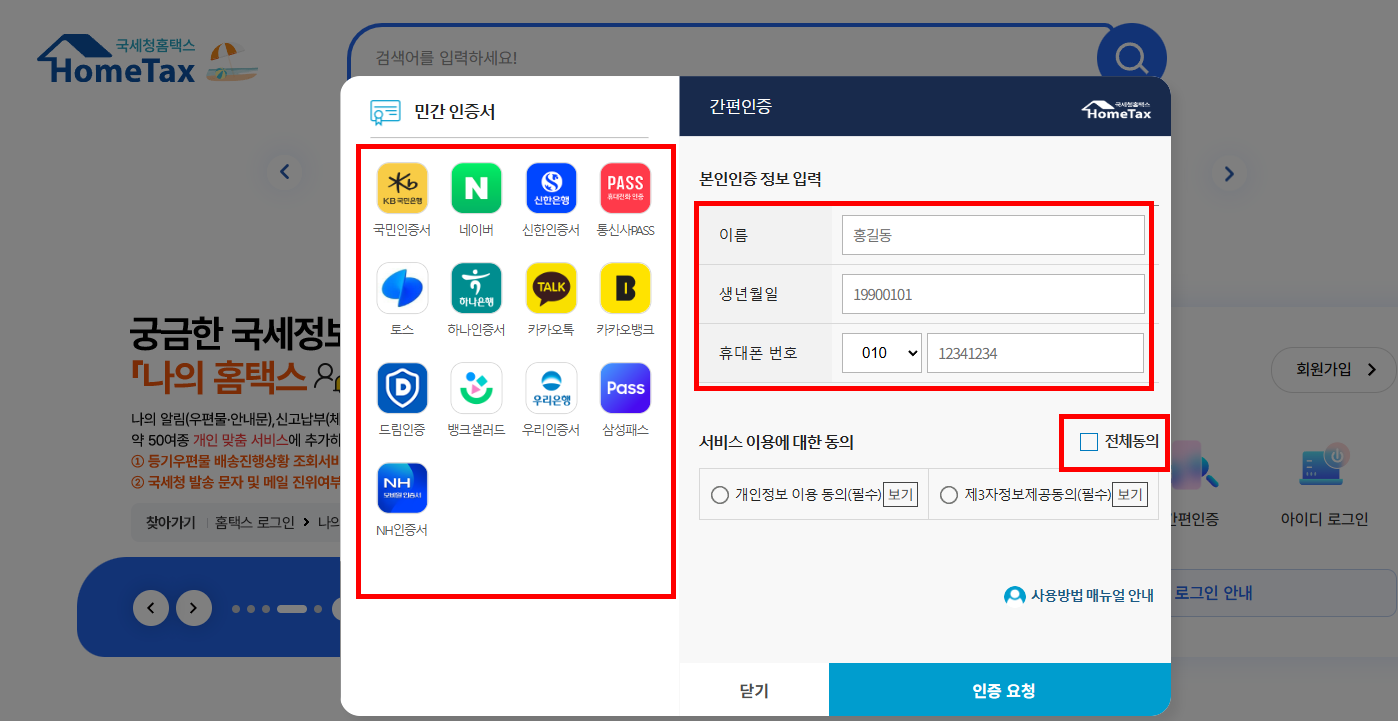
Task: Select the NH인증서 icon
Action: click(x=402, y=488)
